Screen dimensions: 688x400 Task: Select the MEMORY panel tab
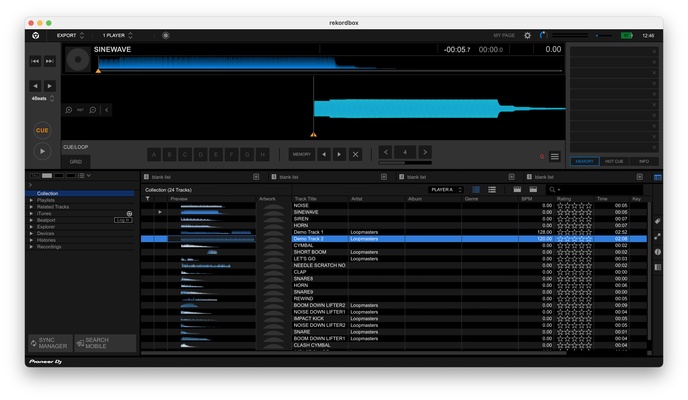coord(584,161)
